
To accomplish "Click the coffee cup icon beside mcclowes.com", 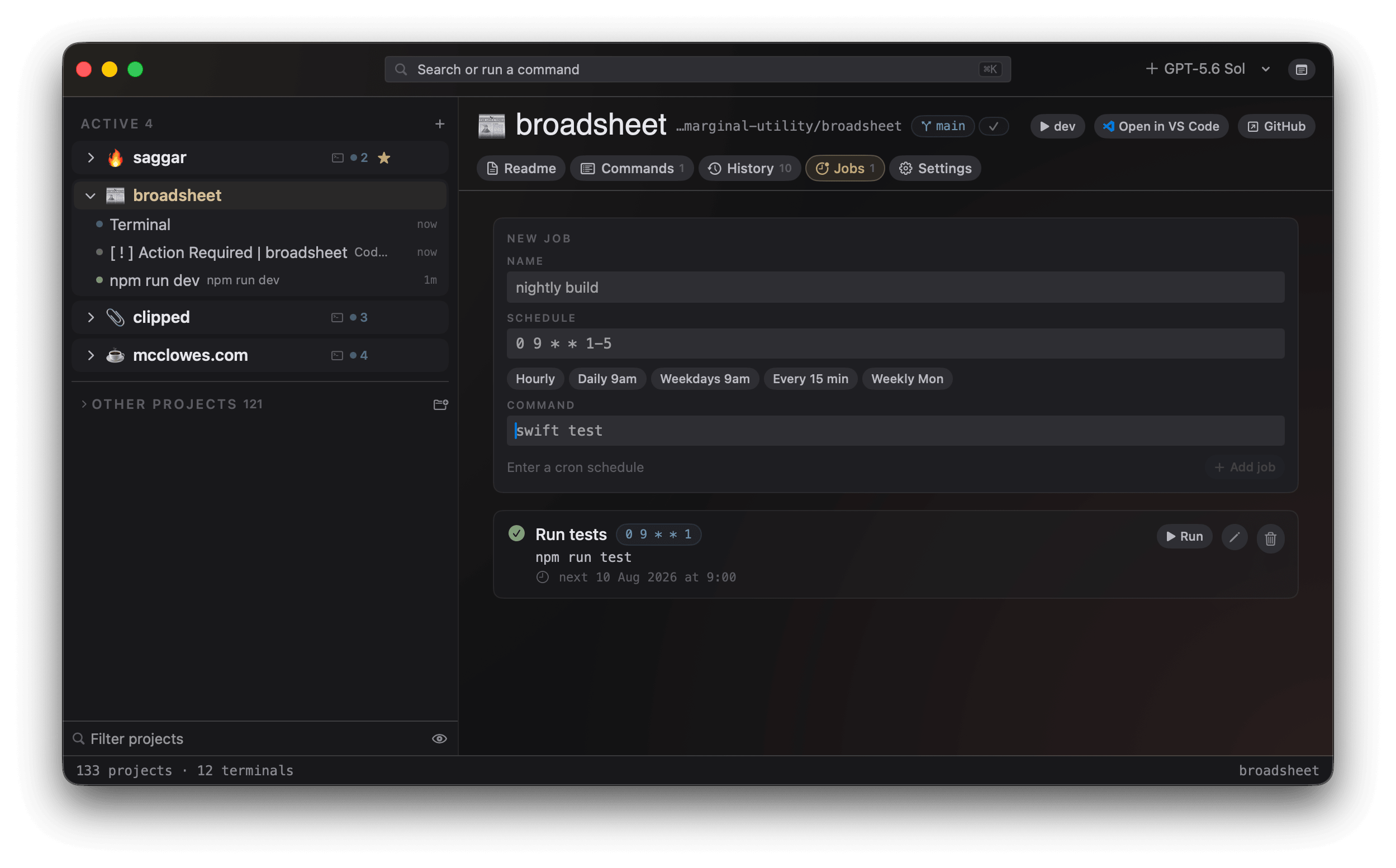I will click(116, 355).
